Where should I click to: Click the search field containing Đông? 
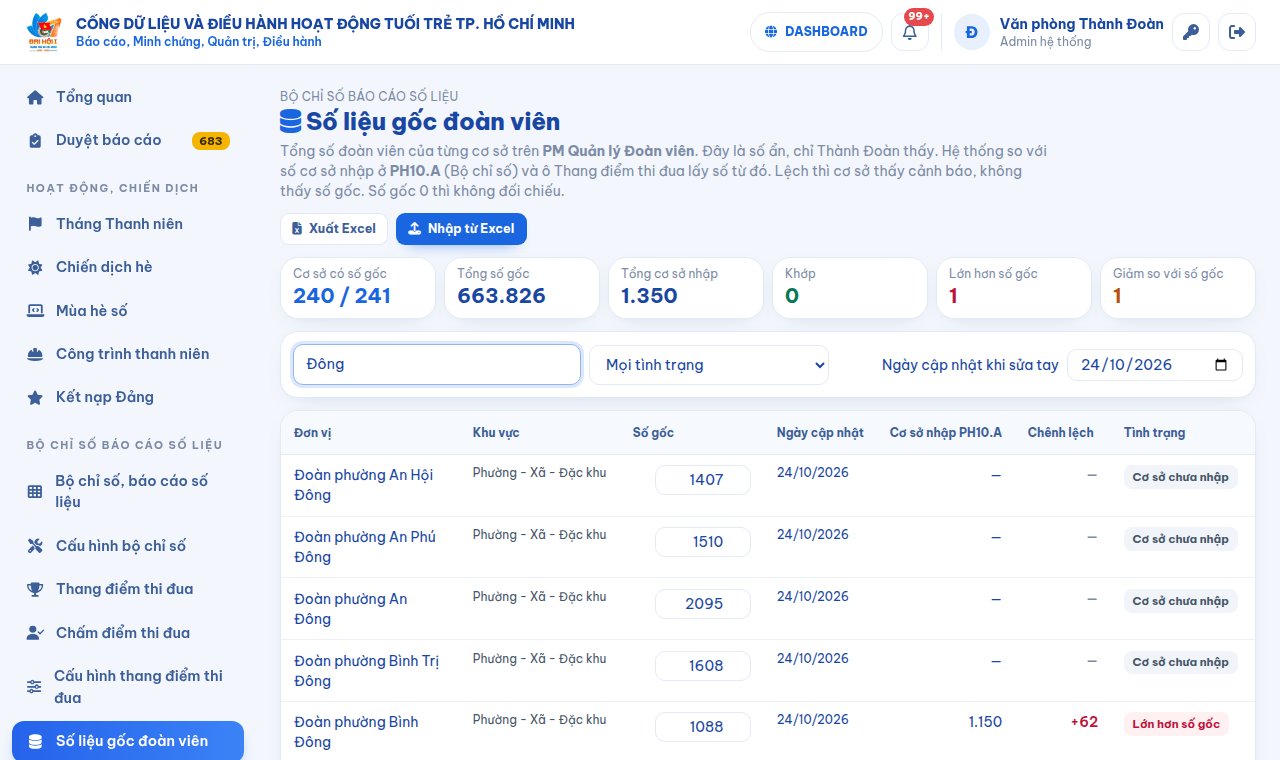click(436, 365)
